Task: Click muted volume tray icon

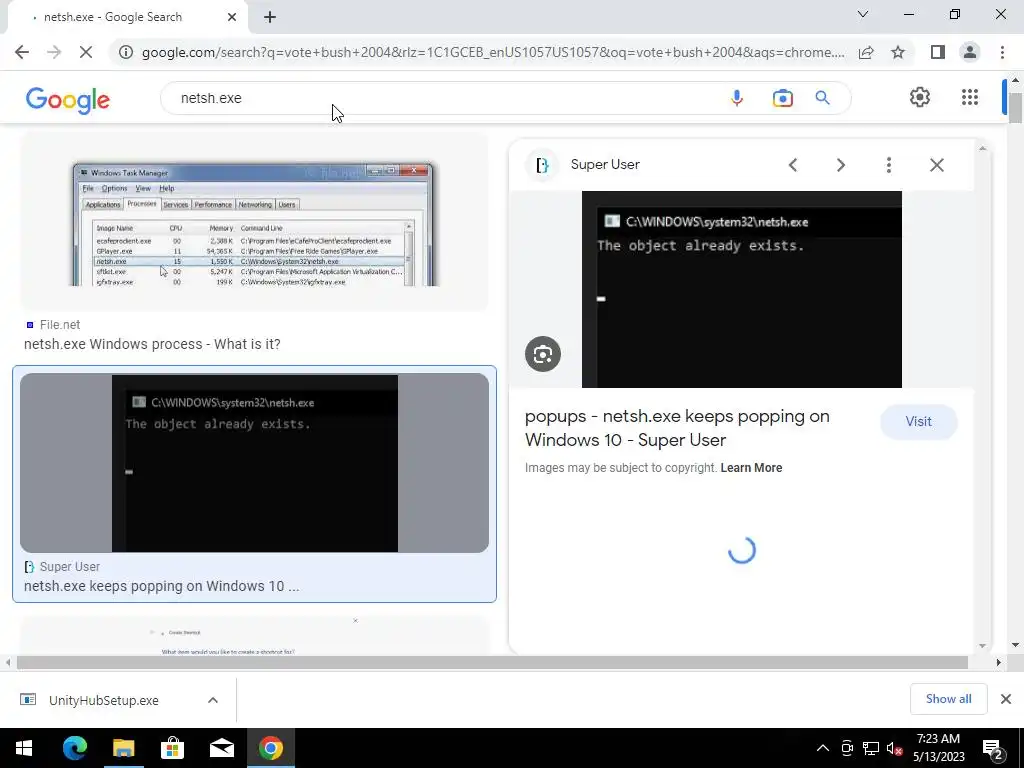Action: [x=894, y=748]
